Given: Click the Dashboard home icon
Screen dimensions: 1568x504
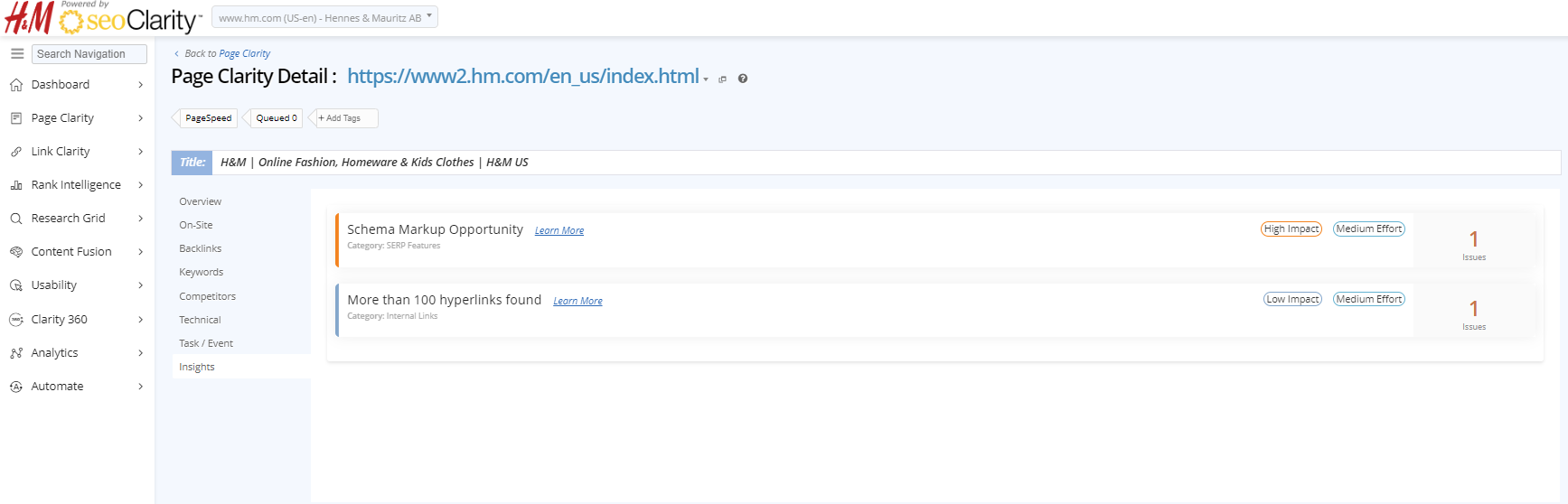Looking at the screenshot, I should click(16, 85).
